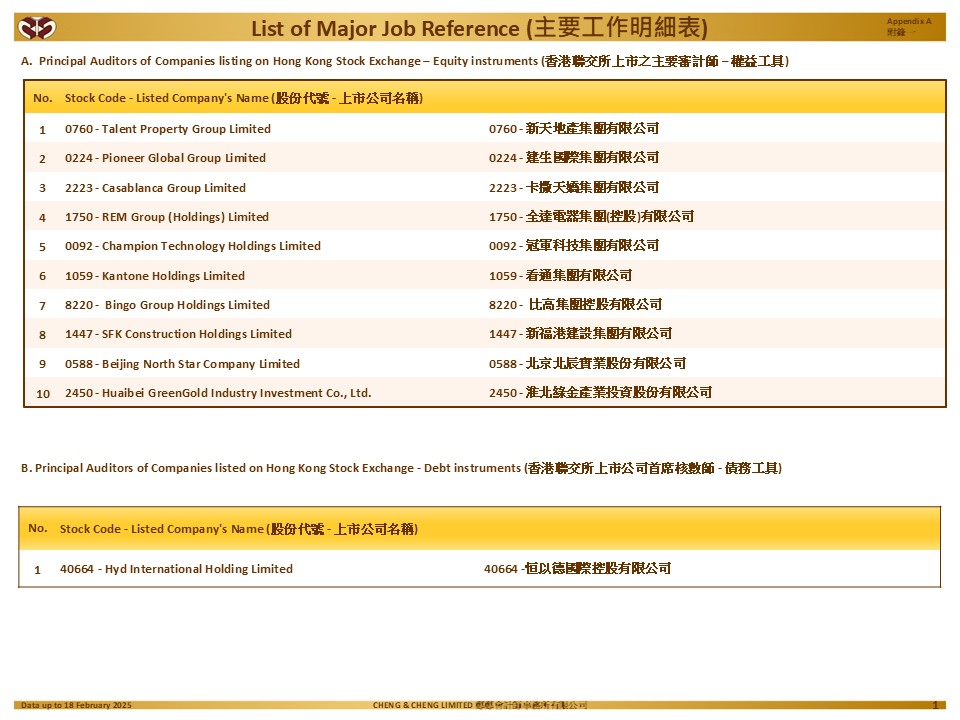Select '1059 - Kantone Holdings Limited'

tap(155, 276)
